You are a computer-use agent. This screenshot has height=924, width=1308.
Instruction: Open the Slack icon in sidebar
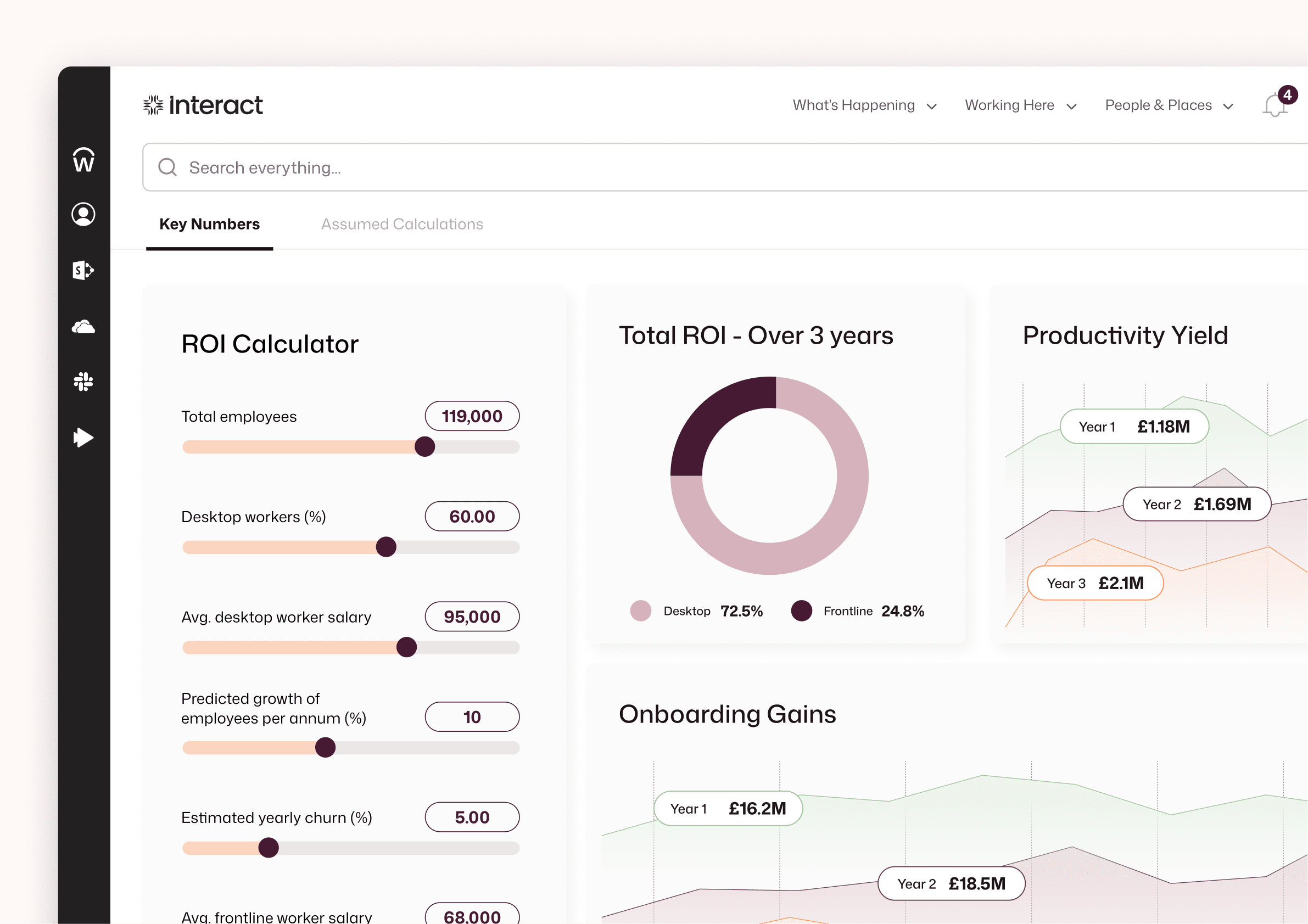tap(83, 382)
